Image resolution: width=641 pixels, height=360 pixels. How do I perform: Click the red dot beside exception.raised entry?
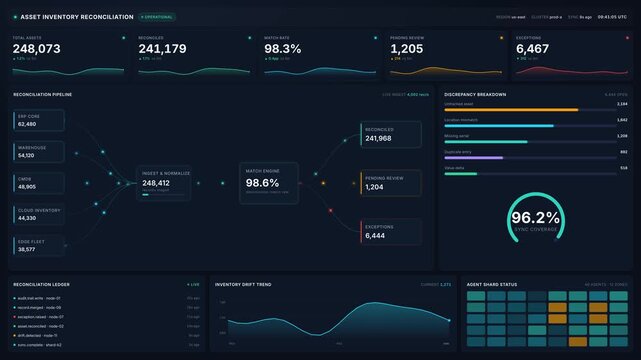pyautogui.click(x=15, y=317)
